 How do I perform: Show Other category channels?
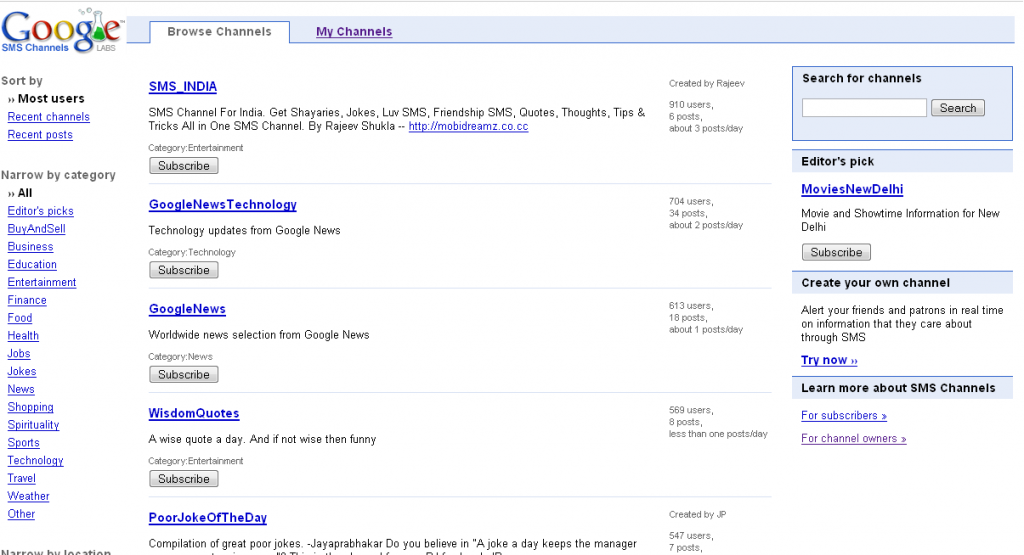click(x=21, y=514)
